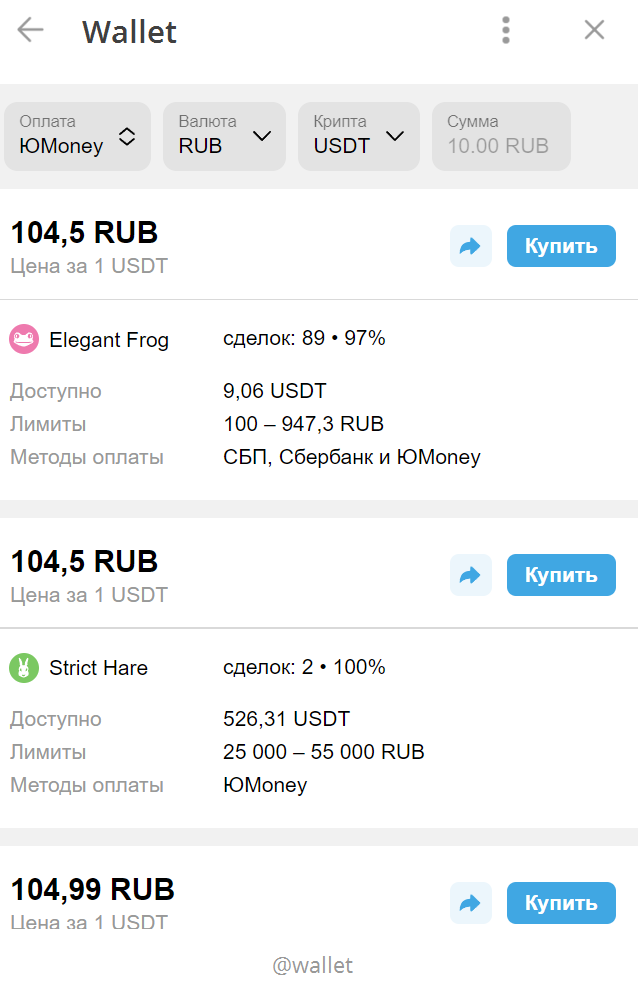
Task: Go back with the left arrow icon
Action: [x=30, y=29]
